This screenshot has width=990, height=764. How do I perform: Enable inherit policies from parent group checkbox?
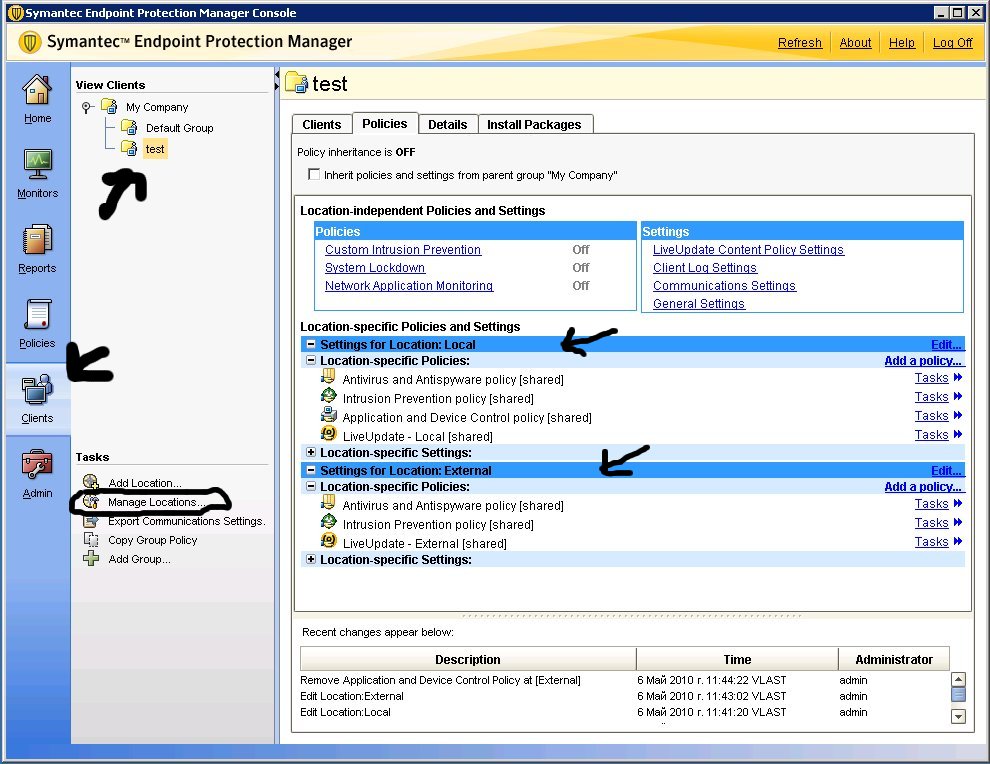314,174
